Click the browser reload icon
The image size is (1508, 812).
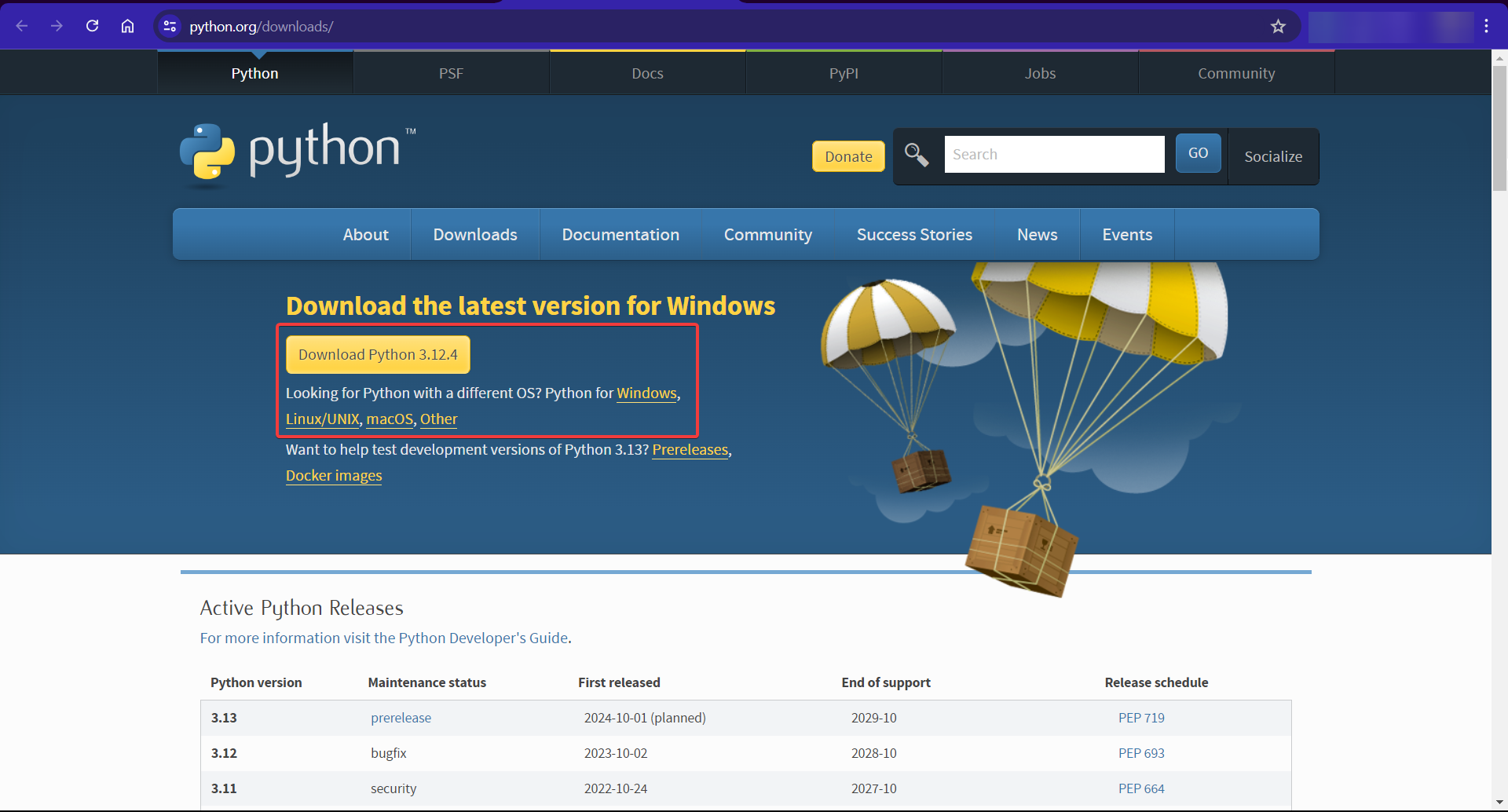[92, 26]
